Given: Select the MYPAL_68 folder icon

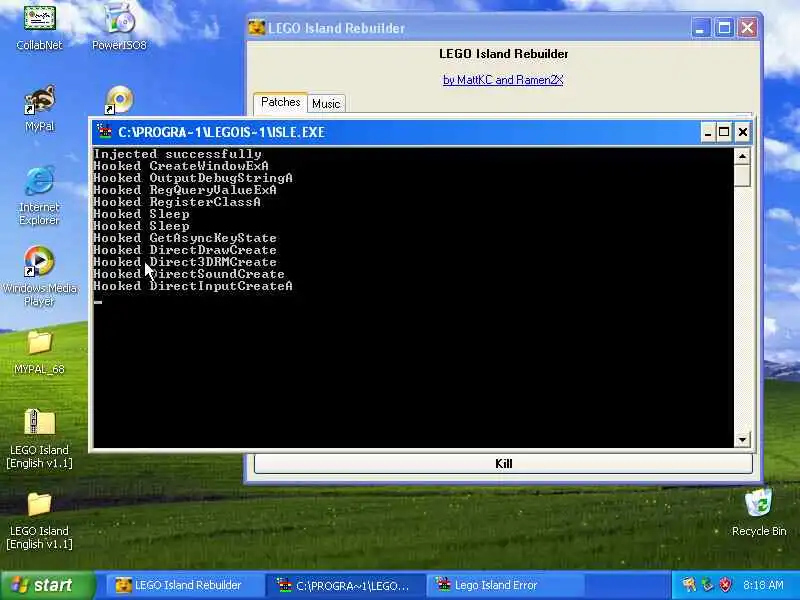Looking at the screenshot, I should [x=39, y=342].
